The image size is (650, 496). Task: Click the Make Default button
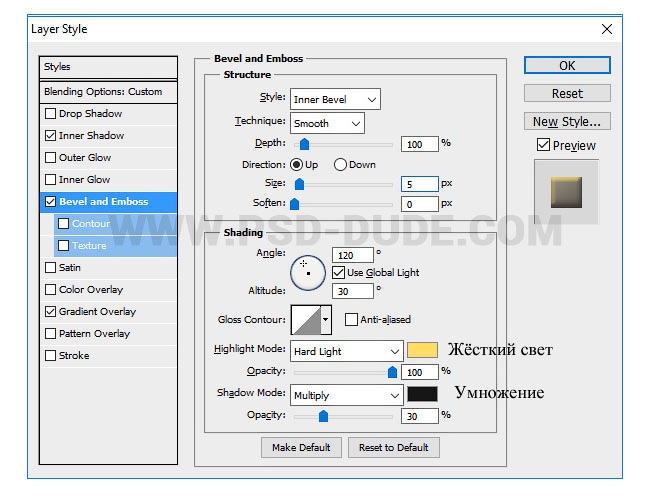[x=301, y=448]
